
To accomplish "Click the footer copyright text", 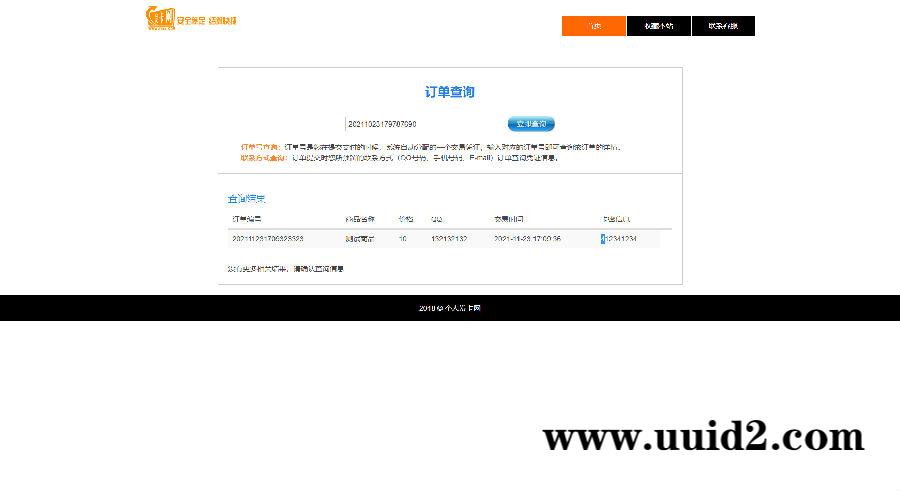I will [449, 308].
